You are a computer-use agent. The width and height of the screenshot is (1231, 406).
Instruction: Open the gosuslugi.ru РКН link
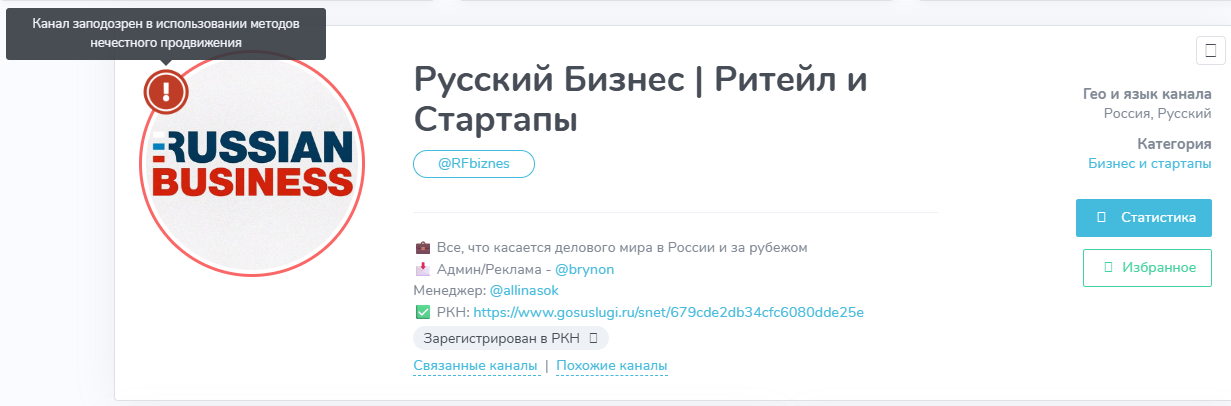[x=668, y=313]
